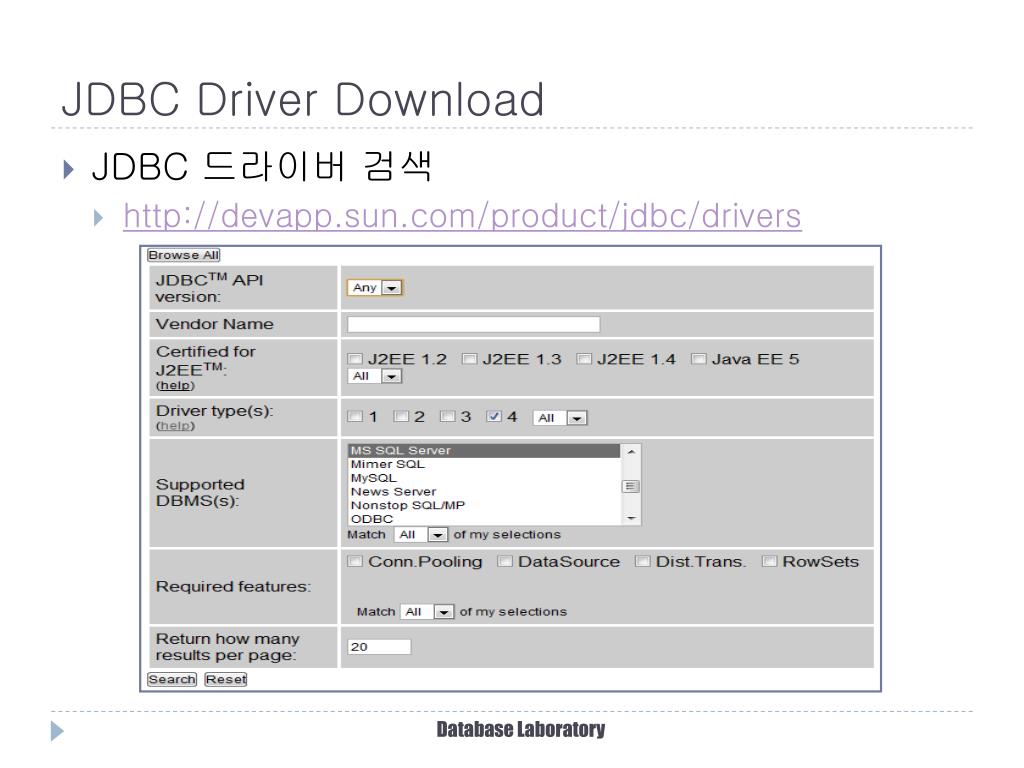
Task: Check driver type 3 checkbox
Action: [x=447, y=417]
